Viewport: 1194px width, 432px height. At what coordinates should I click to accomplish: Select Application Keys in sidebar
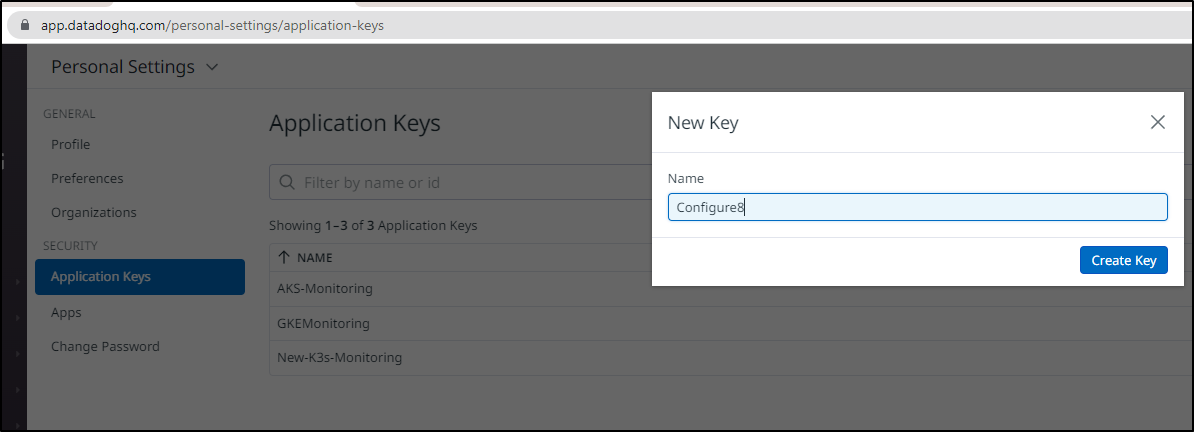tap(140, 277)
